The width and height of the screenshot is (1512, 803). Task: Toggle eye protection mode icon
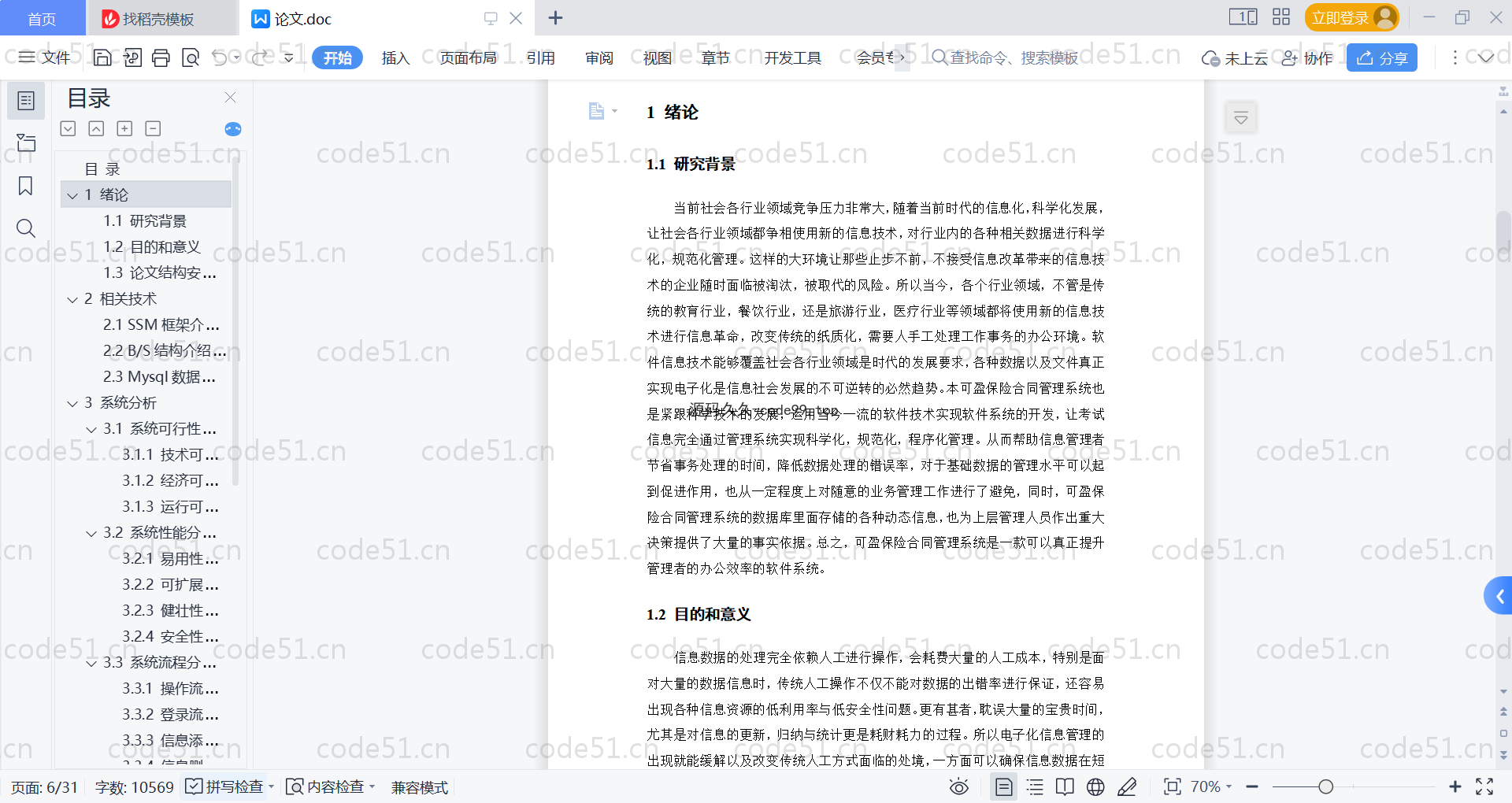958,786
